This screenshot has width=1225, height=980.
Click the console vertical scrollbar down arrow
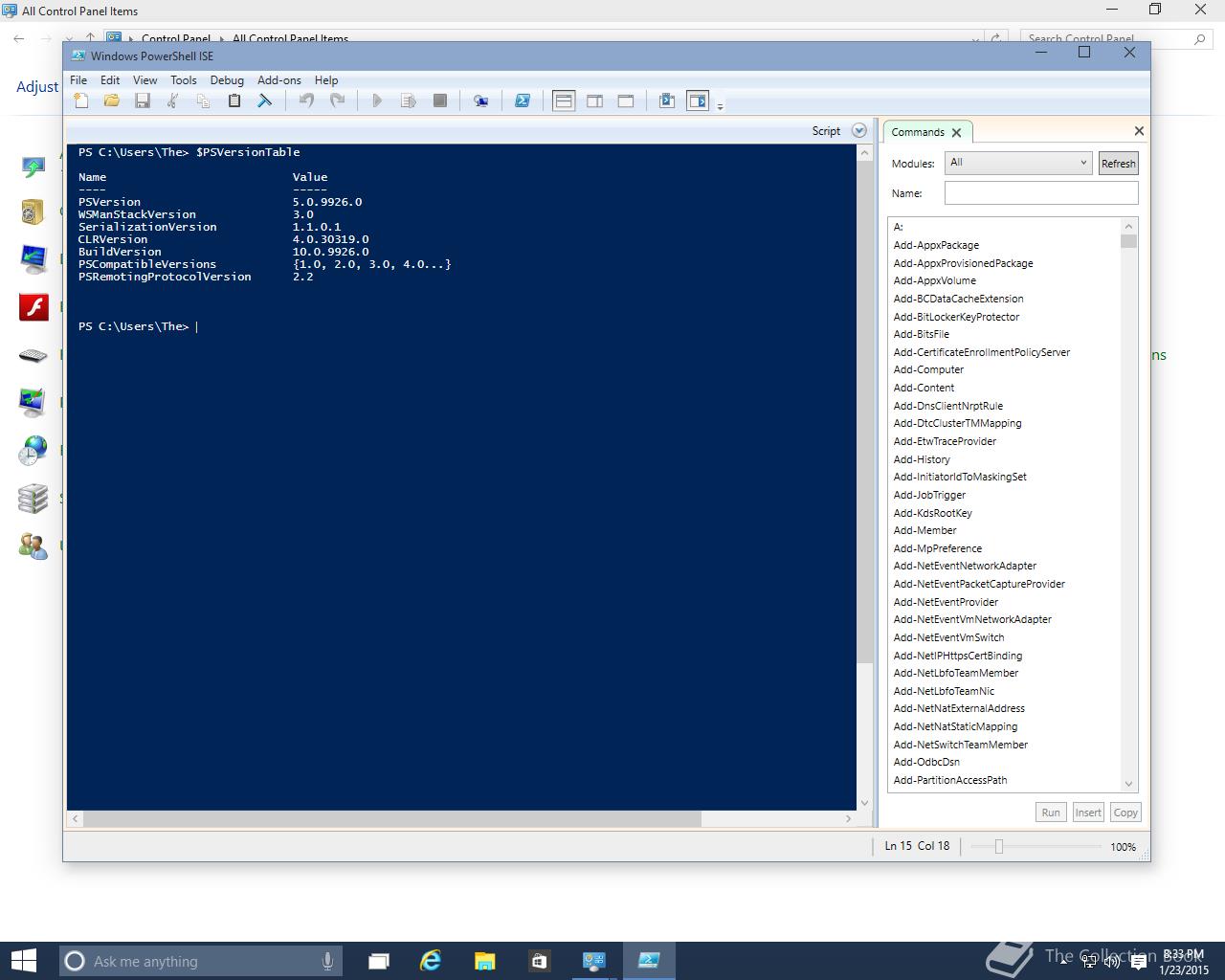click(x=865, y=803)
